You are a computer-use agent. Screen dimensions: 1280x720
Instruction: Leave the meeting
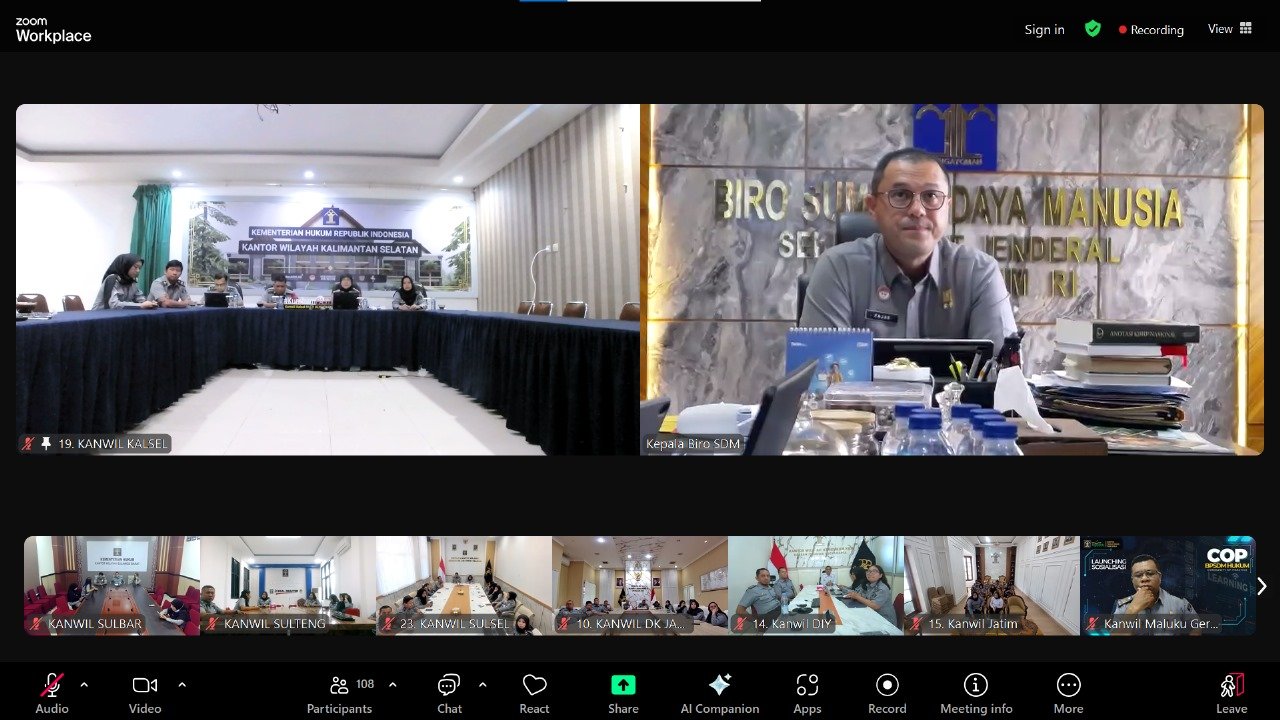pos(1231,692)
